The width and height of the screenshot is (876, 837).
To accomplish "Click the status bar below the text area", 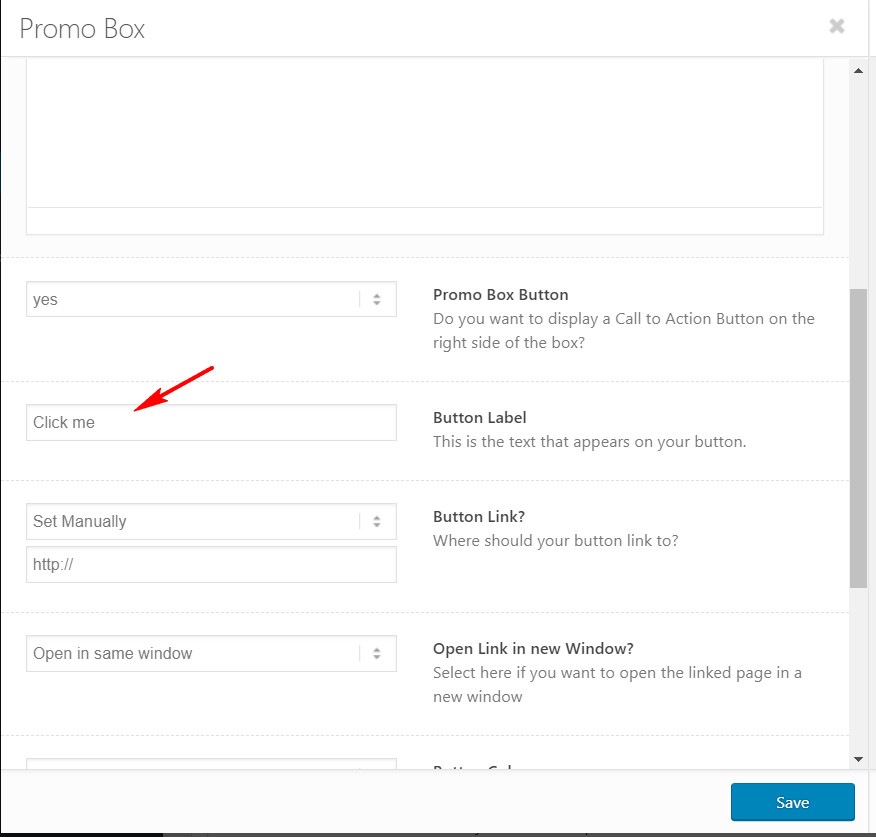I will click(425, 221).
